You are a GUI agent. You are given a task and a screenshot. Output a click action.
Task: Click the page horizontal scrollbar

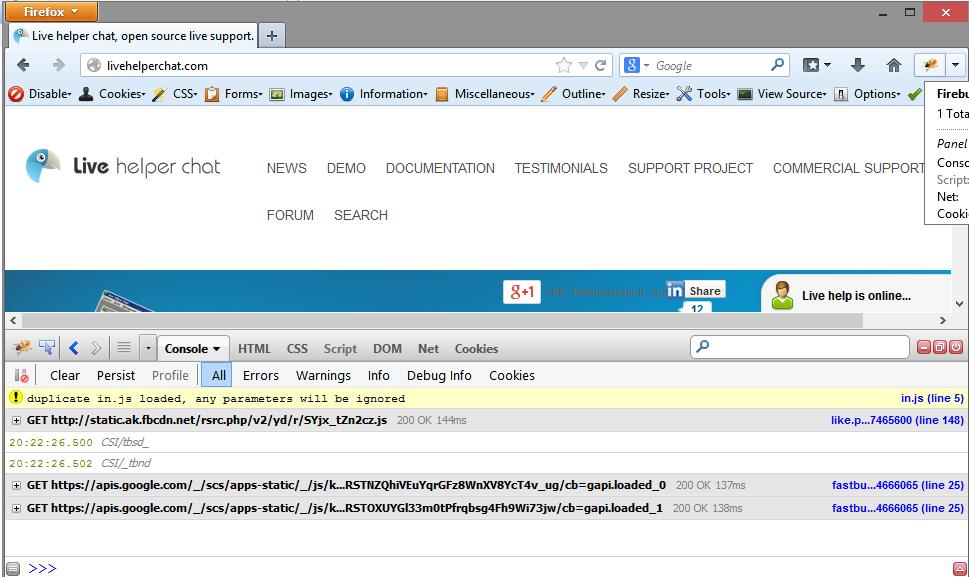tap(442, 320)
